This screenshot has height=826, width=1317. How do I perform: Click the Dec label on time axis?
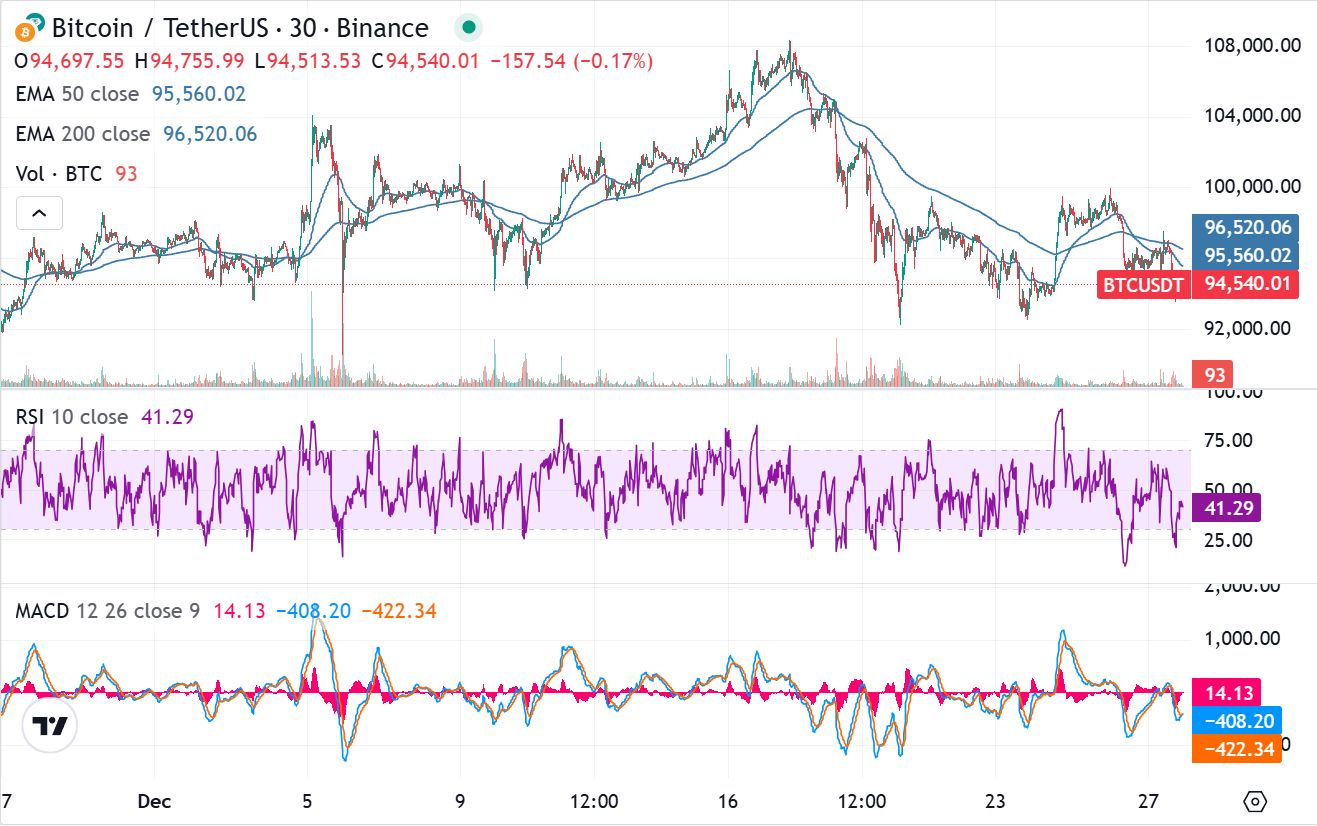[154, 802]
